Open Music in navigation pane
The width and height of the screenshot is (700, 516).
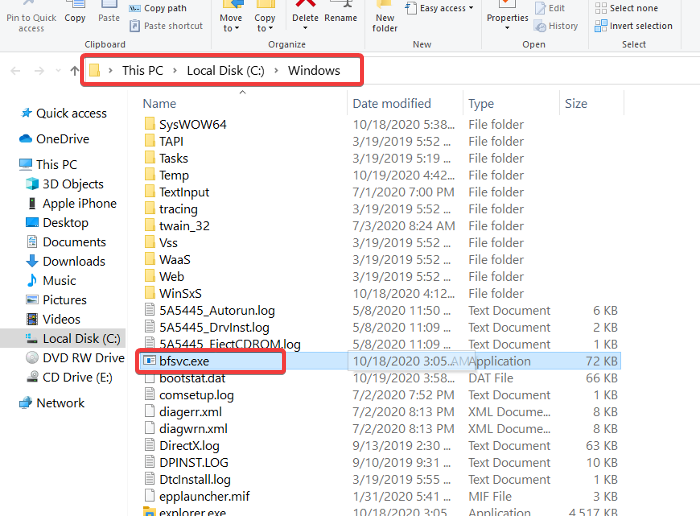point(51,280)
